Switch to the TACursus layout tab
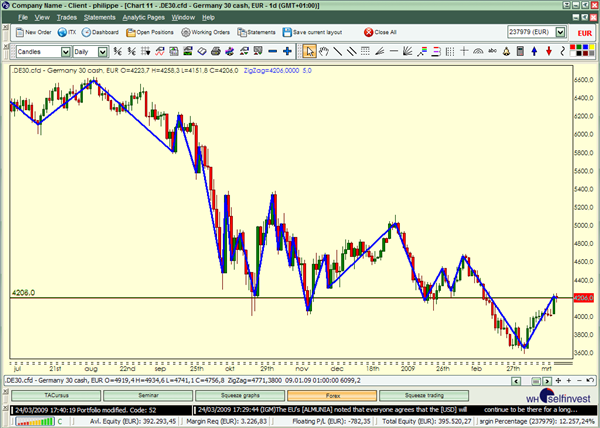 (x=56, y=395)
